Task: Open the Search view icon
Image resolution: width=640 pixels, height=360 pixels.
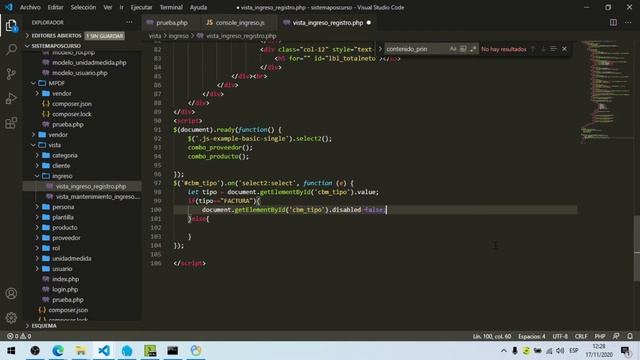Action: click(11, 49)
